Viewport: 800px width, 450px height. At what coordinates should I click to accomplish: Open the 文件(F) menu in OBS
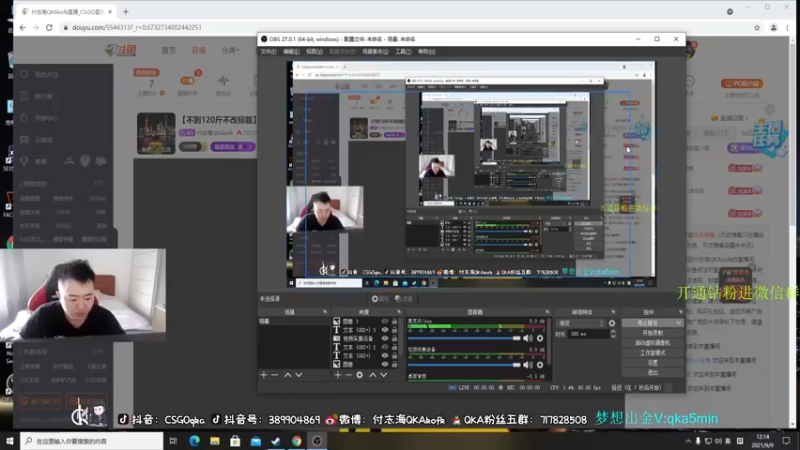coord(268,52)
